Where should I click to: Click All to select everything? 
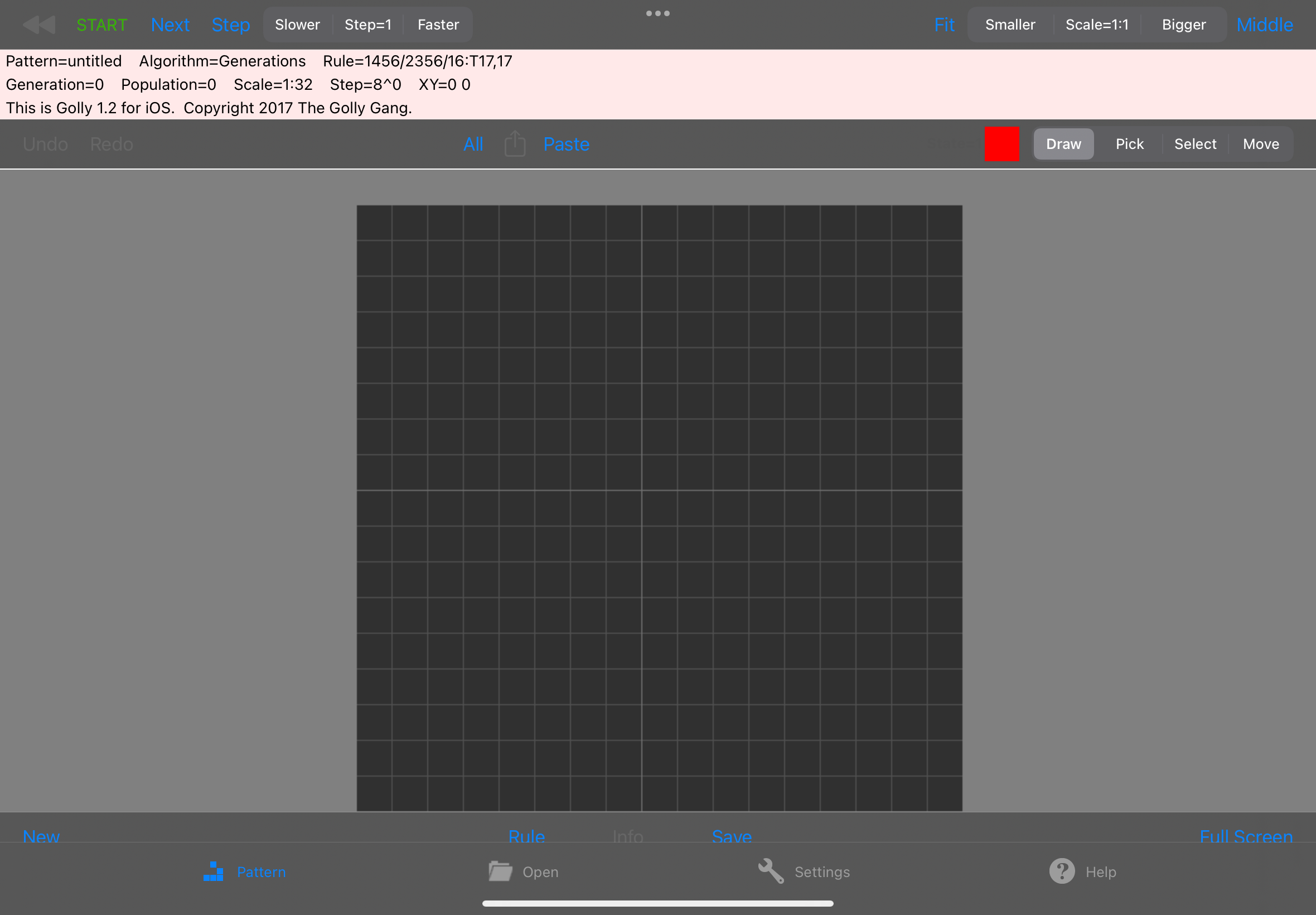pos(473,144)
